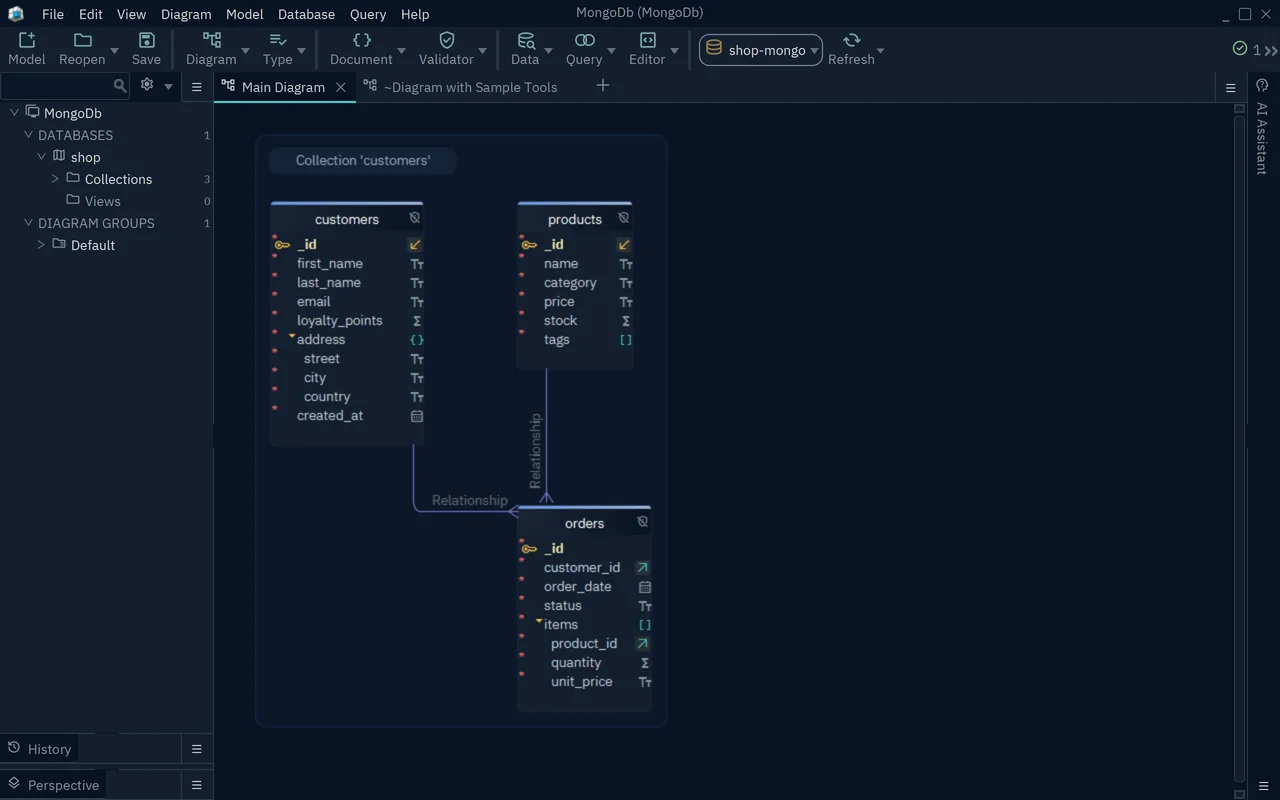
Task: Click the green check status indicator
Action: [1240, 49]
